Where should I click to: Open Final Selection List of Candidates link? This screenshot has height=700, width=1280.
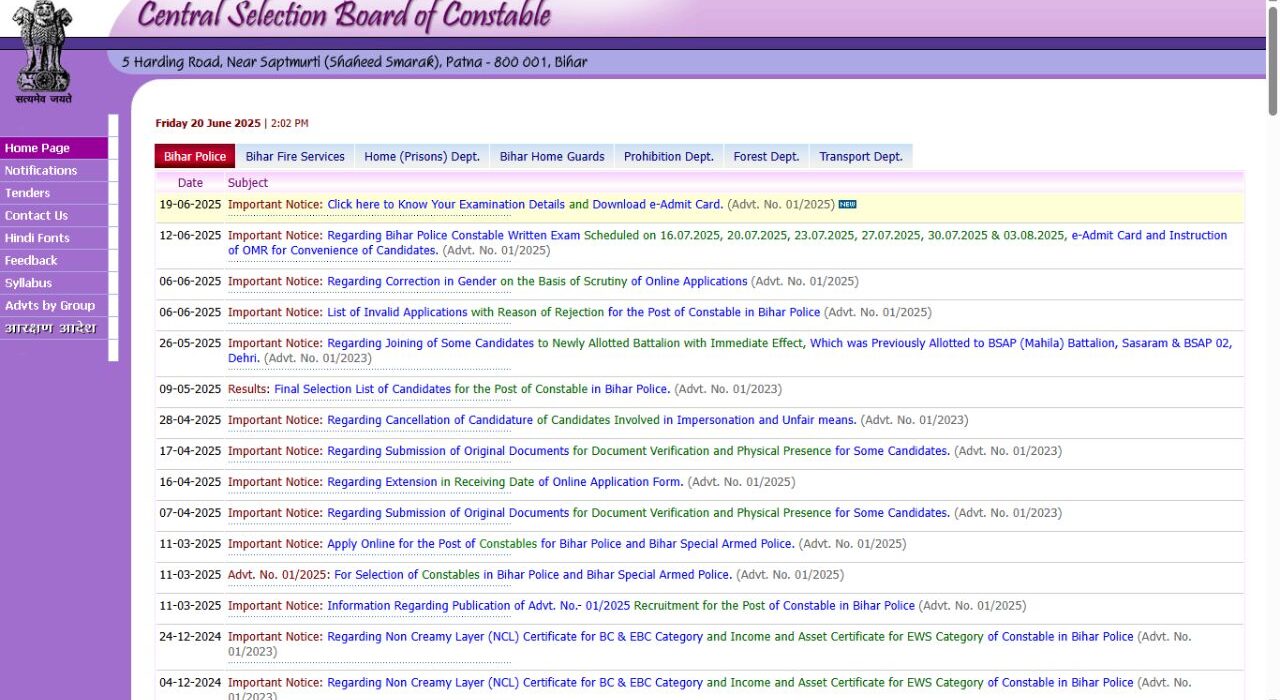tap(362, 389)
